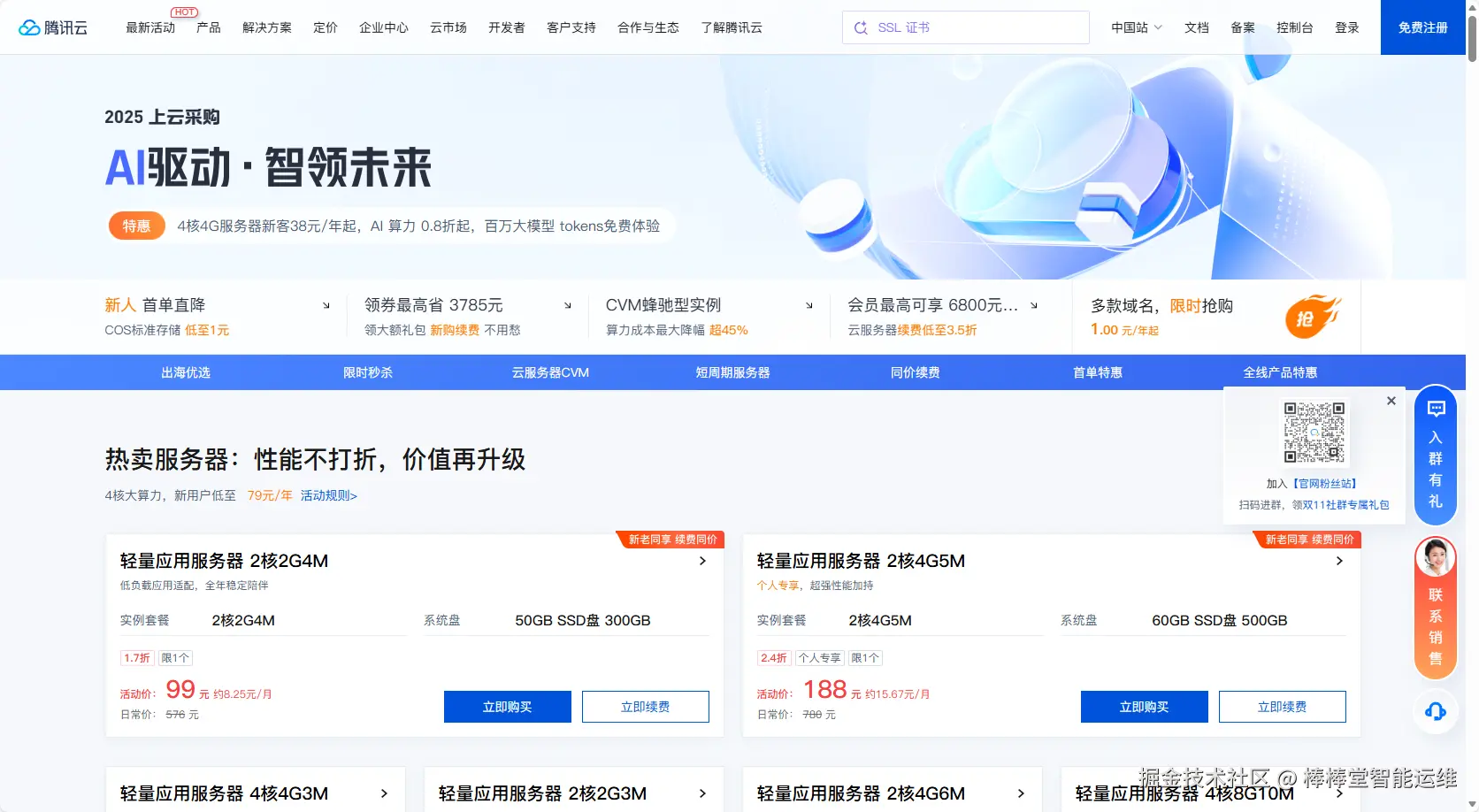Open the 官网粉丝站 link in popup
Image resolution: width=1479 pixels, height=812 pixels.
click(1324, 484)
